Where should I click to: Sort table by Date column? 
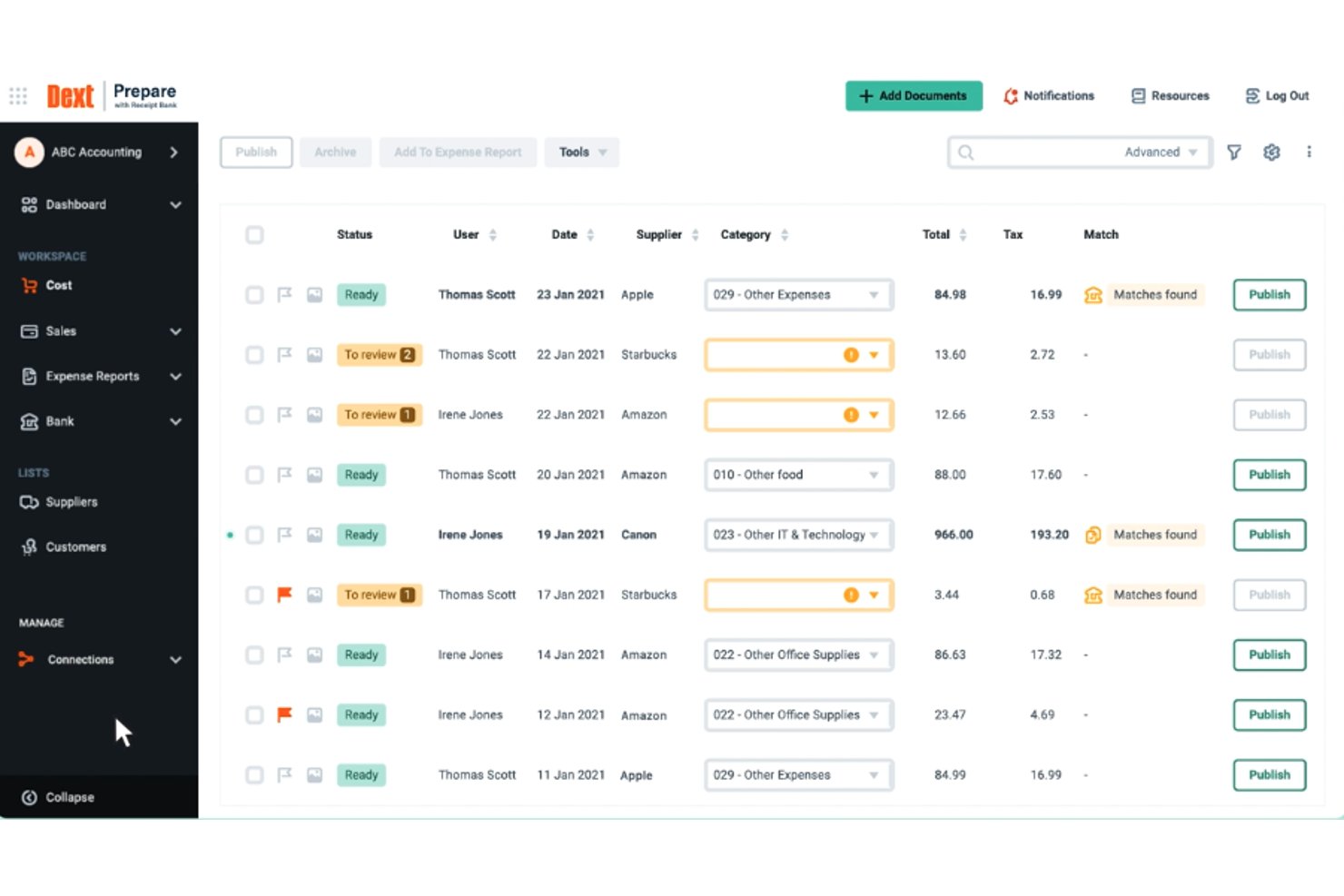click(x=590, y=235)
